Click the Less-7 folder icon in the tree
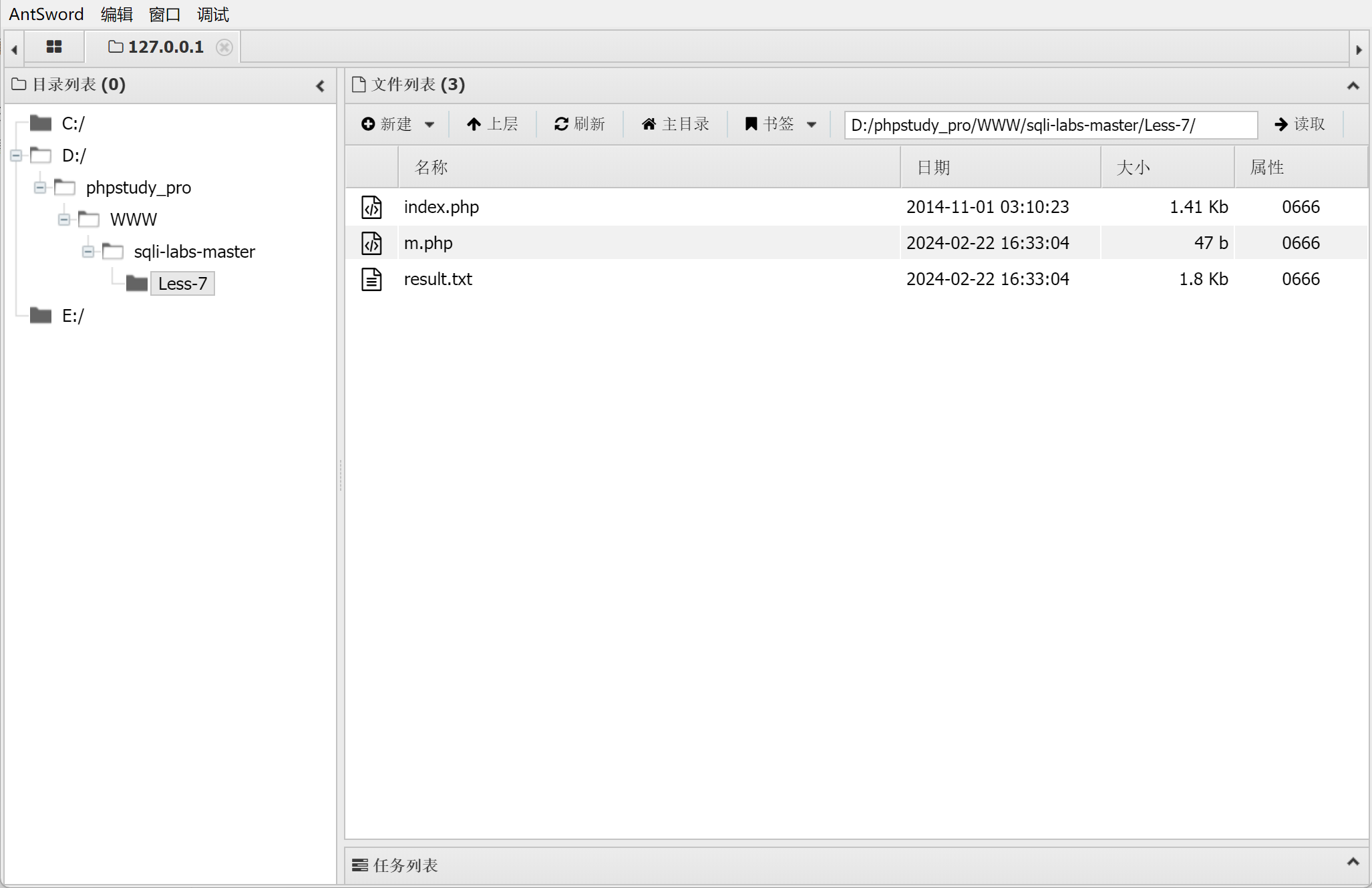 pos(137,284)
